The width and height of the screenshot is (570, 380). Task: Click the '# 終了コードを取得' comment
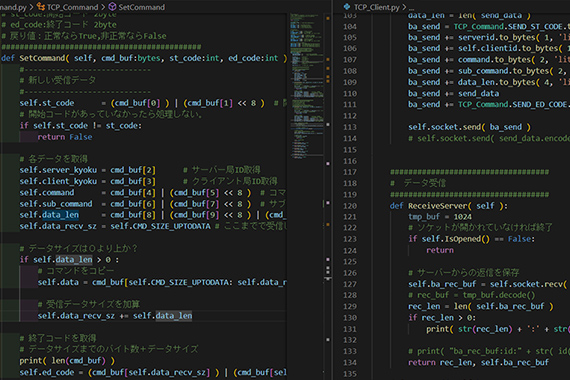[58, 338]
